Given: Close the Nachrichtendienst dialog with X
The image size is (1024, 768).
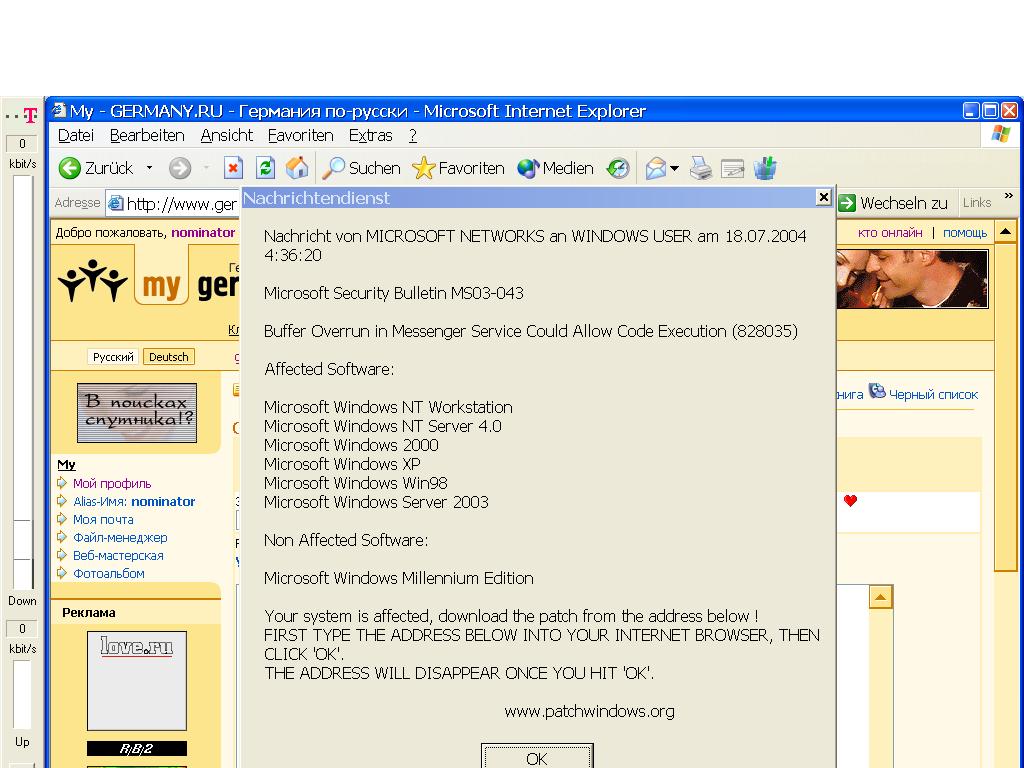Looking at the screenshot, I should [x=824, y=197].
